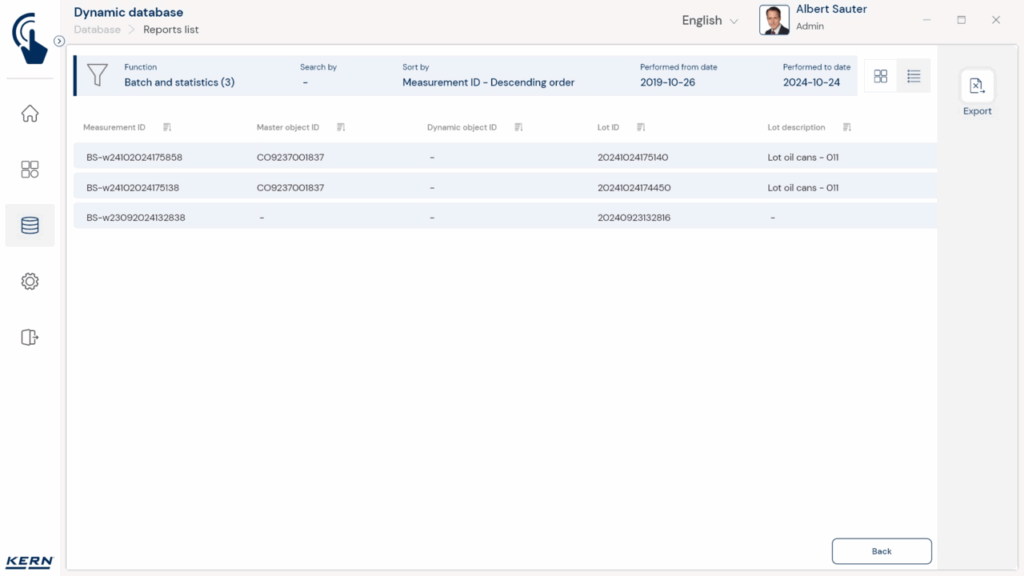
Task: Click the logout door icon in sidebar
Action: 30,338
